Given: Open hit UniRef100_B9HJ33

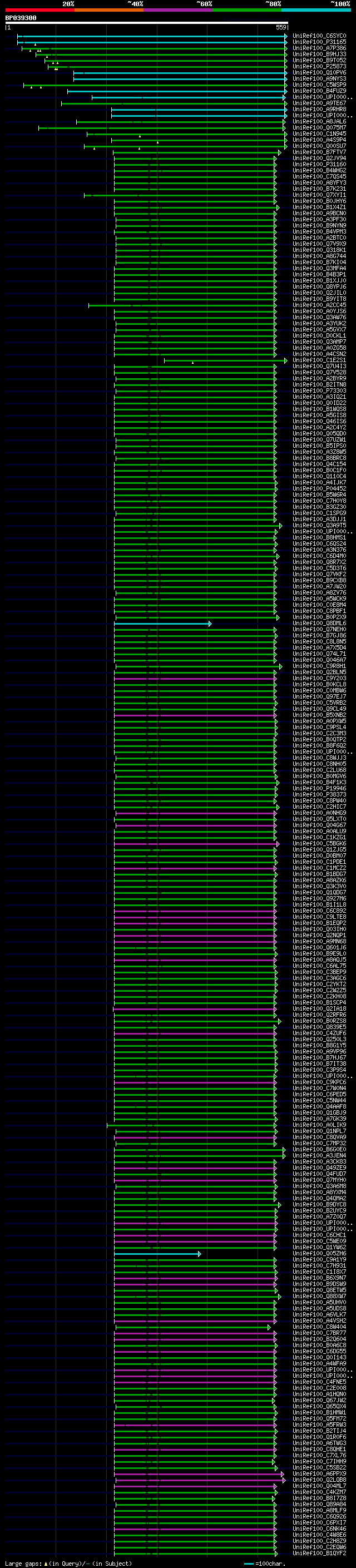Looking at the screenshot, I should (319, 54).
